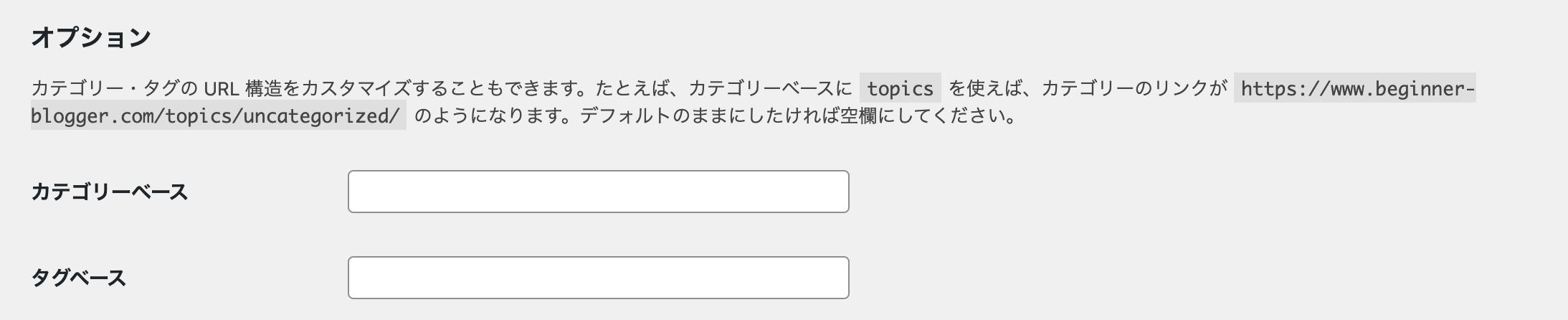Focus the タグベース text box
Screen dimensions: 1568x320
click(598, 278)
